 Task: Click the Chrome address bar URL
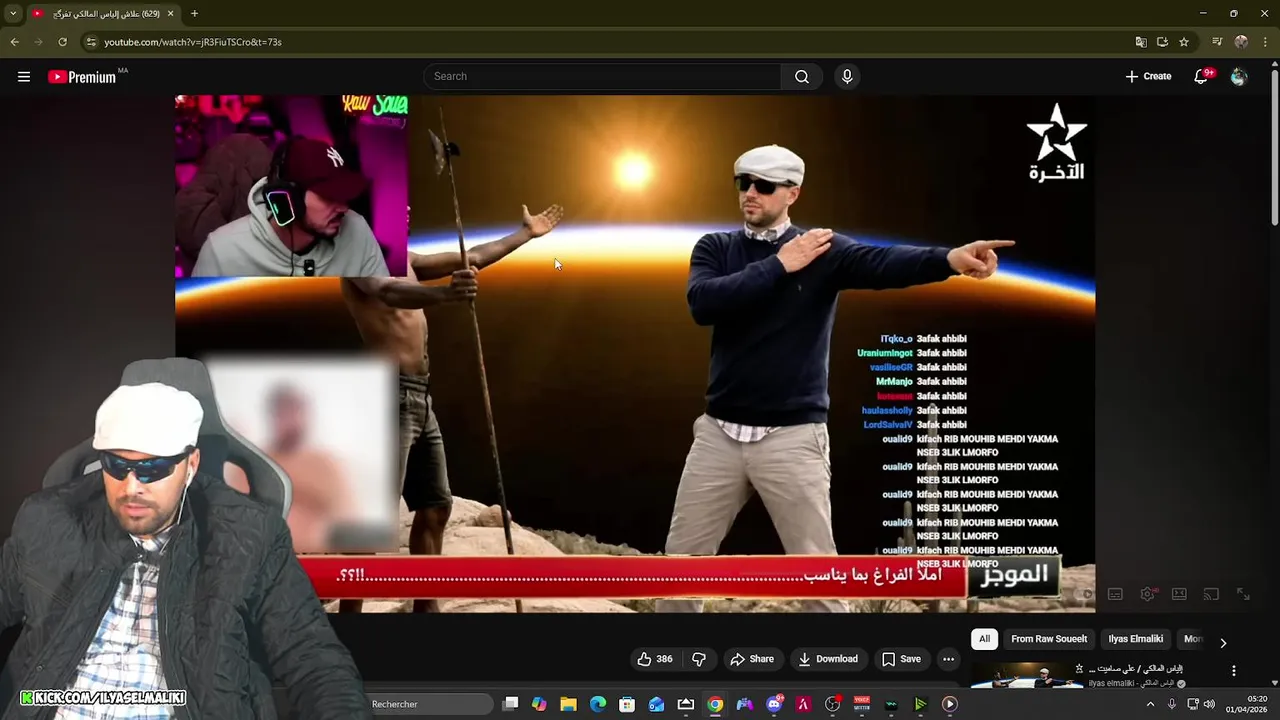coord(193,42)
